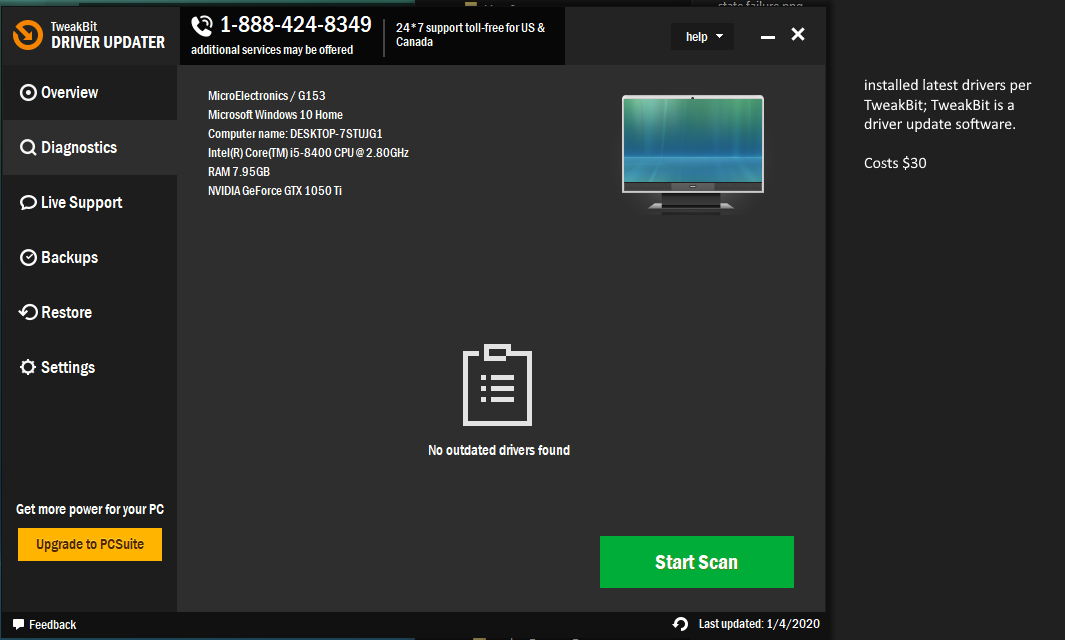Screen dimensions: 1065x640
Task: Click the 'installed latest drivers per TweakBit' note
Action: pos(947,105)
